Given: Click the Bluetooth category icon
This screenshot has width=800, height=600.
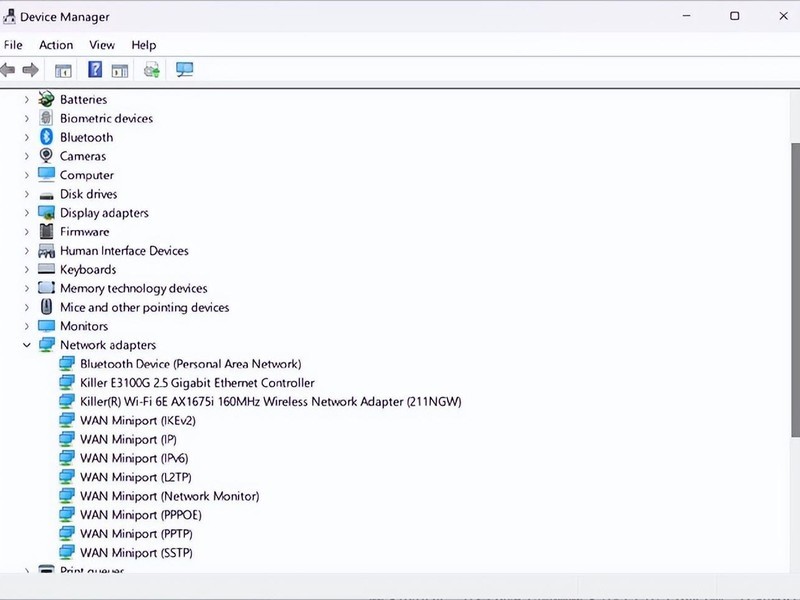Looking at the screenshot, I should (46, 137).
